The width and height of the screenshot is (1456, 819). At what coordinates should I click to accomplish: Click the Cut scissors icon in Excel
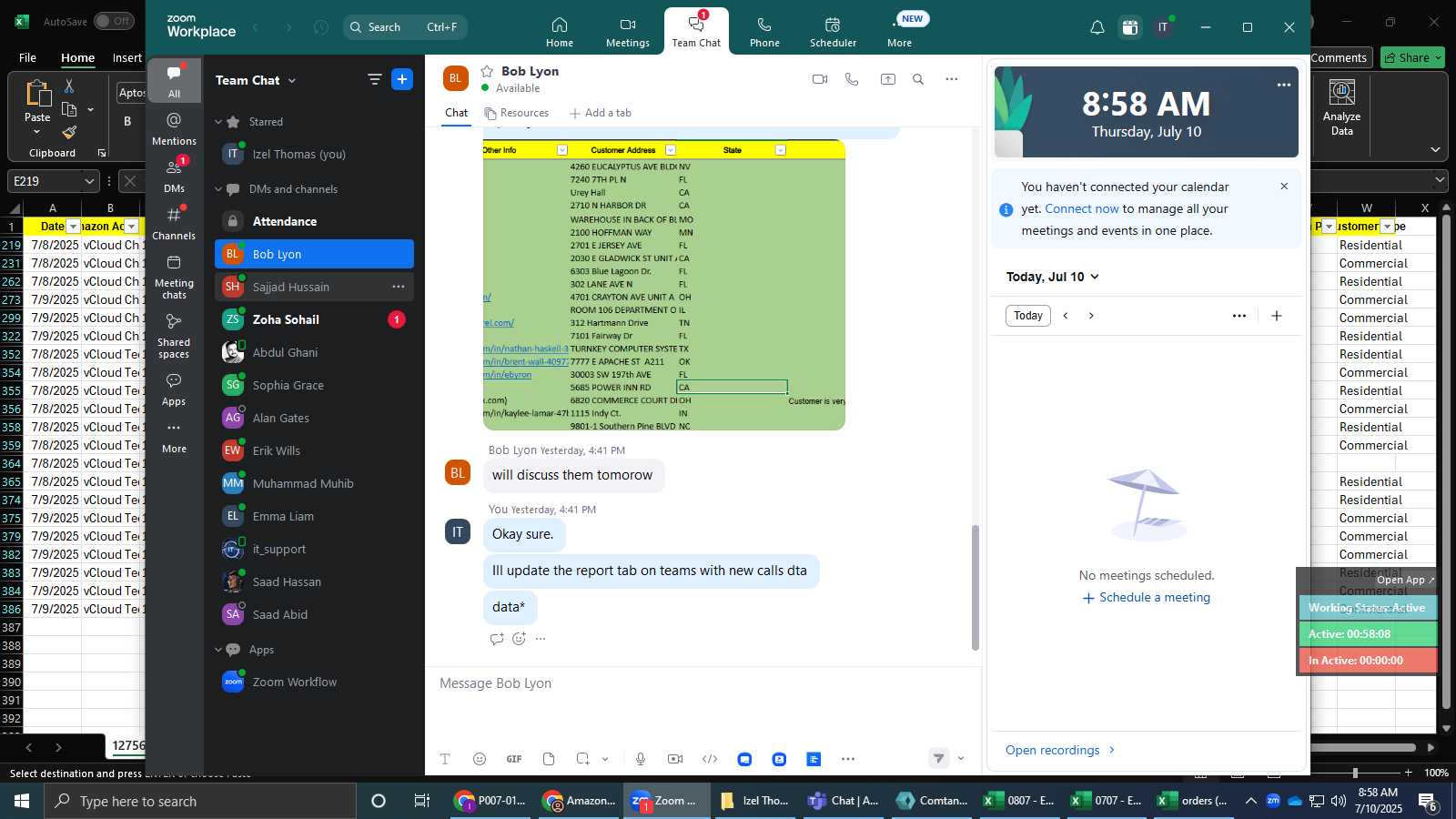click(69, 86)
